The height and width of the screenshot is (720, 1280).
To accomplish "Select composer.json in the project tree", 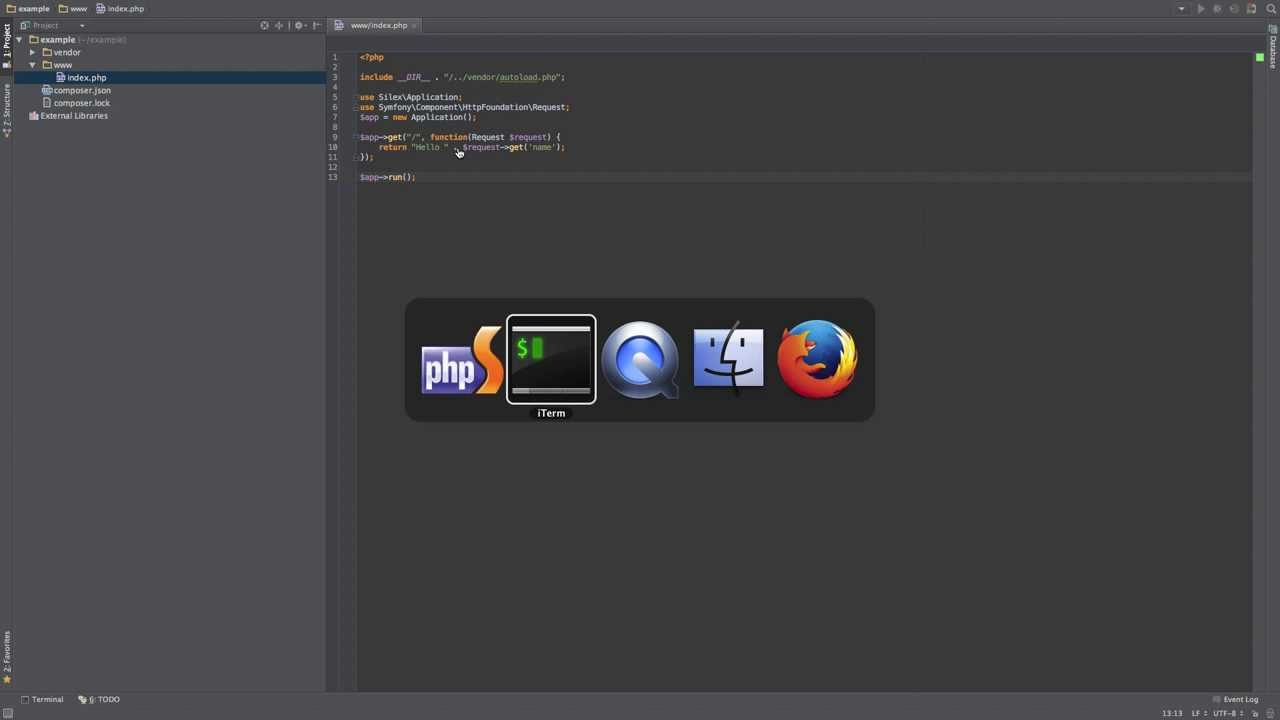I will point(82,90).
